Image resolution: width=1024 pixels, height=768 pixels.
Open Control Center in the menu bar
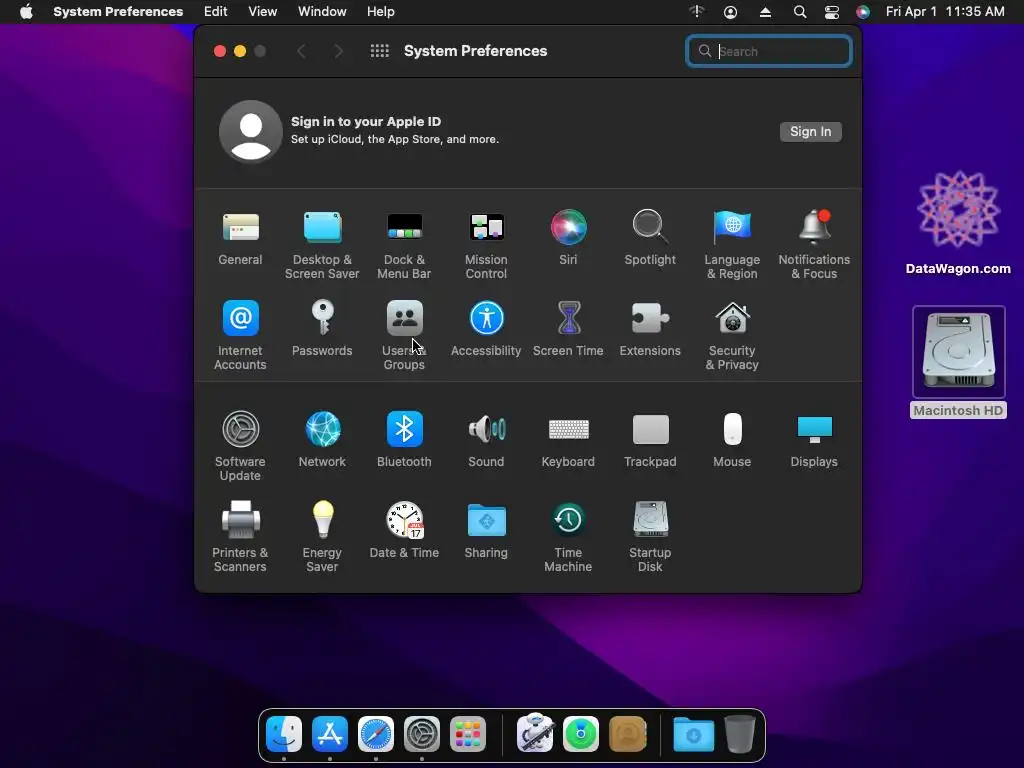tap(831, 12)
